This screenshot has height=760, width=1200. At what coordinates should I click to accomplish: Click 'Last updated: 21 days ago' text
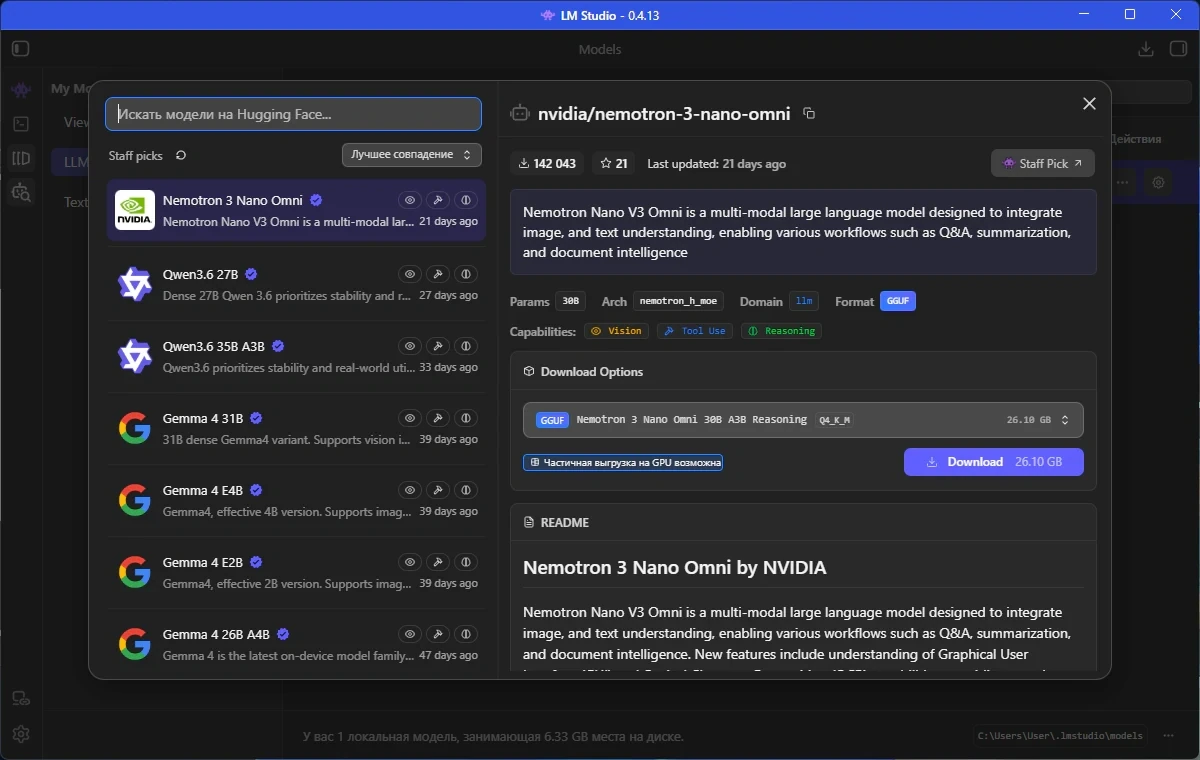pos(716,163)
